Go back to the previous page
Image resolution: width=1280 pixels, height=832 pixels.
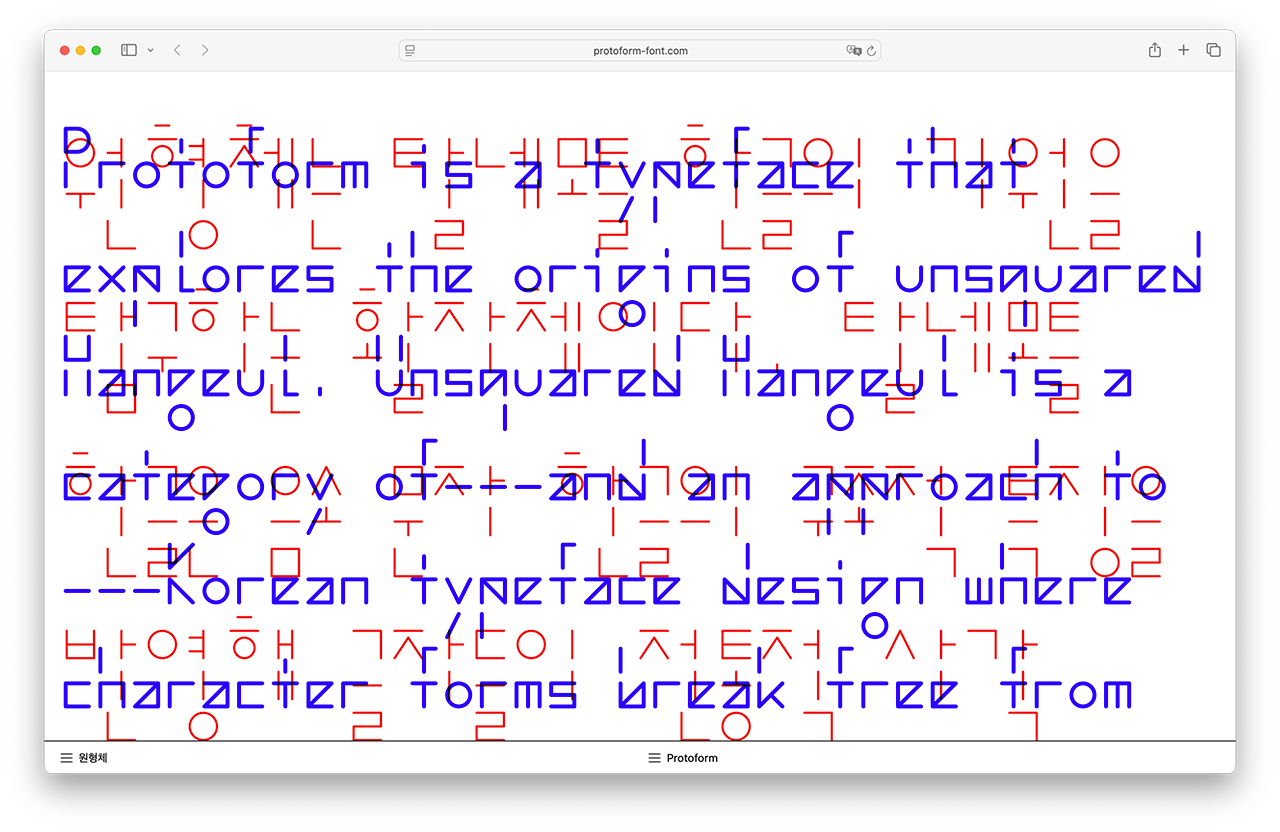(x=177, y=50)
